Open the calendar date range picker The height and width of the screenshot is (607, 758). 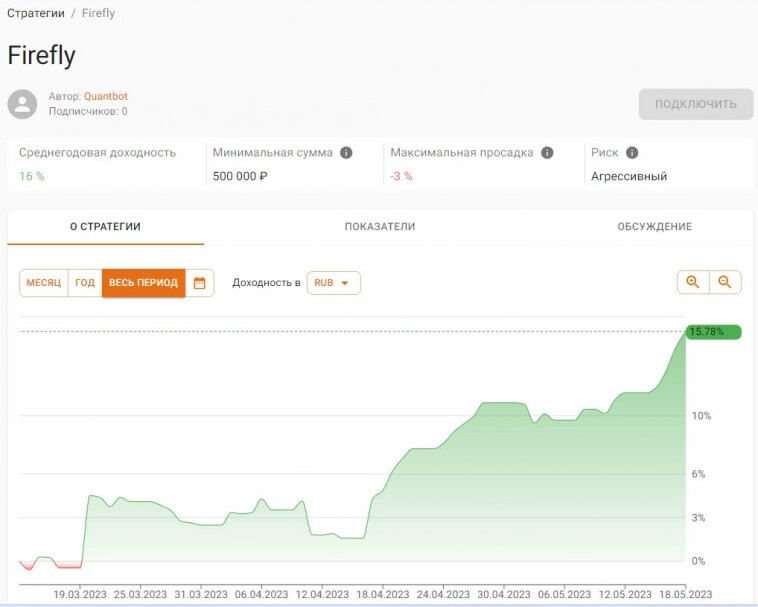(200, 283)
